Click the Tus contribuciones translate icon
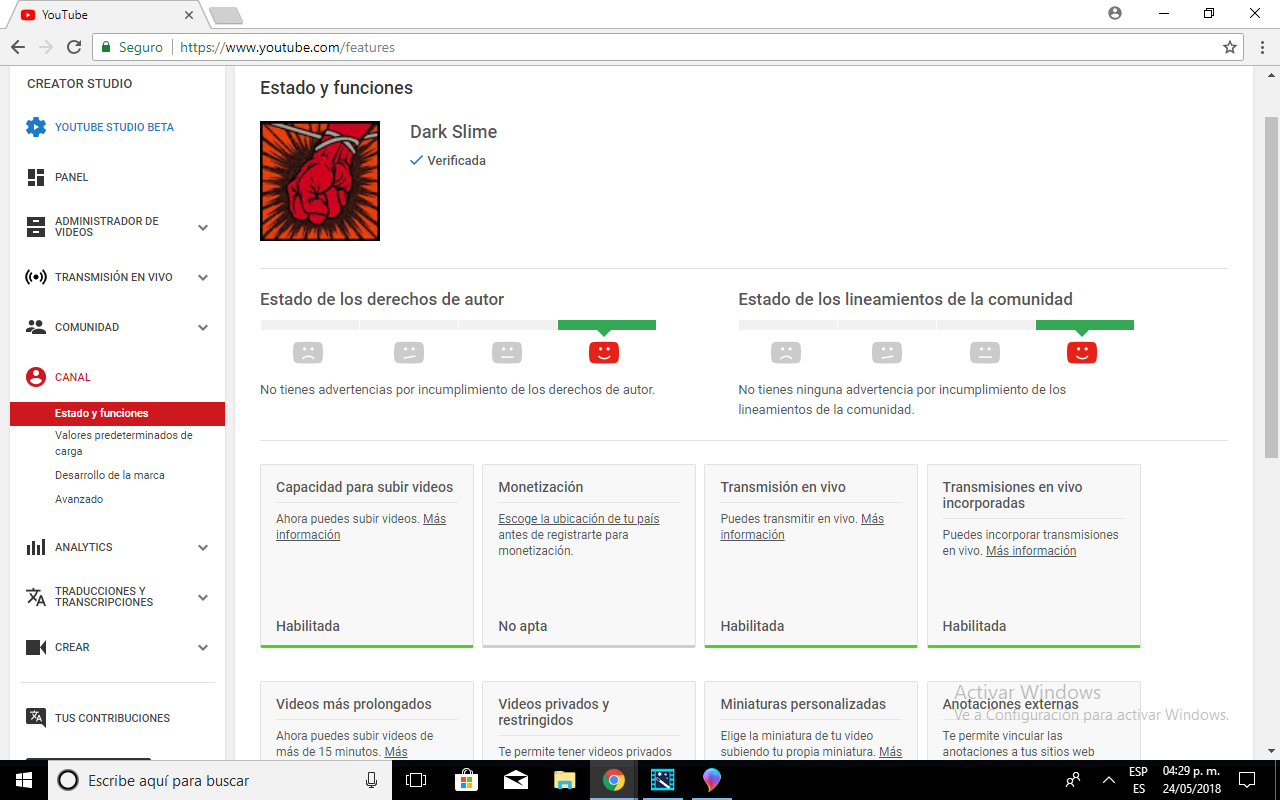 (x=35, y=718)
